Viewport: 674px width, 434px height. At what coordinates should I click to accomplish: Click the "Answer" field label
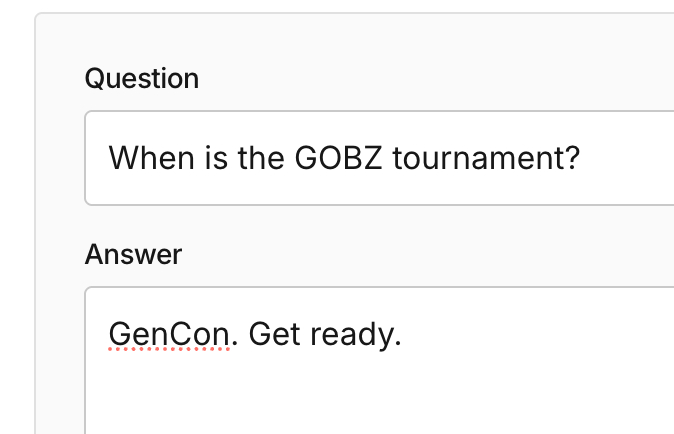click(133, 254)
